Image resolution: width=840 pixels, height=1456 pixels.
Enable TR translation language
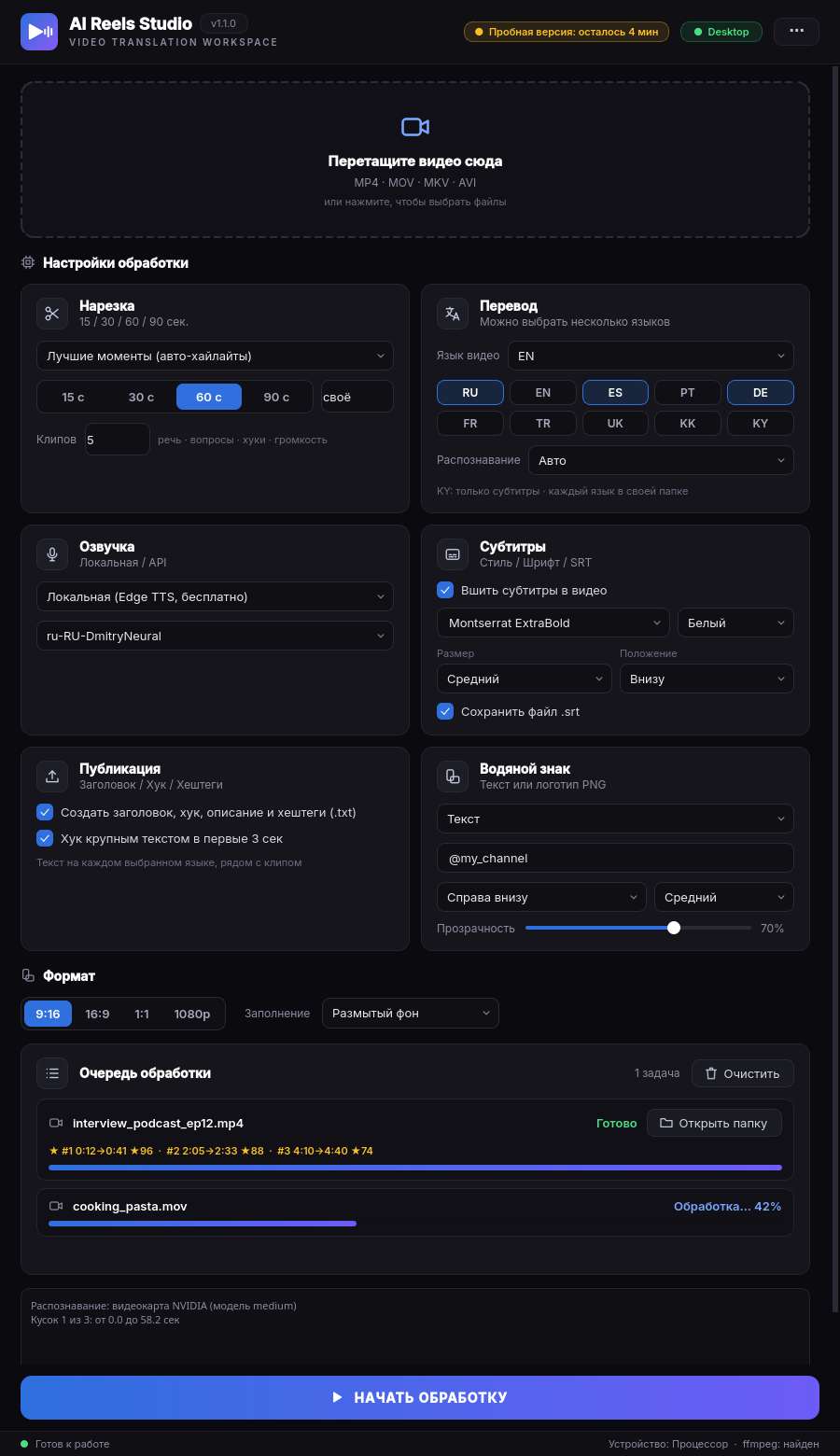point(543,424)
